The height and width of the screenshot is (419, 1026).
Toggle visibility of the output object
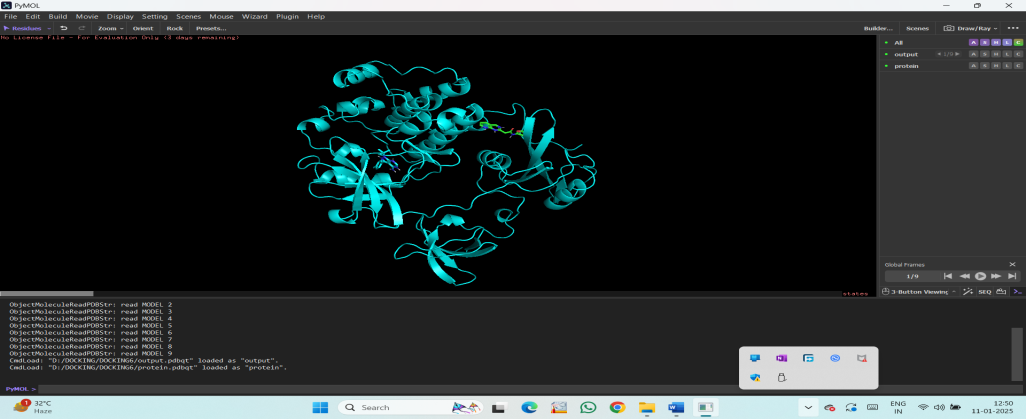click(886, 54)
